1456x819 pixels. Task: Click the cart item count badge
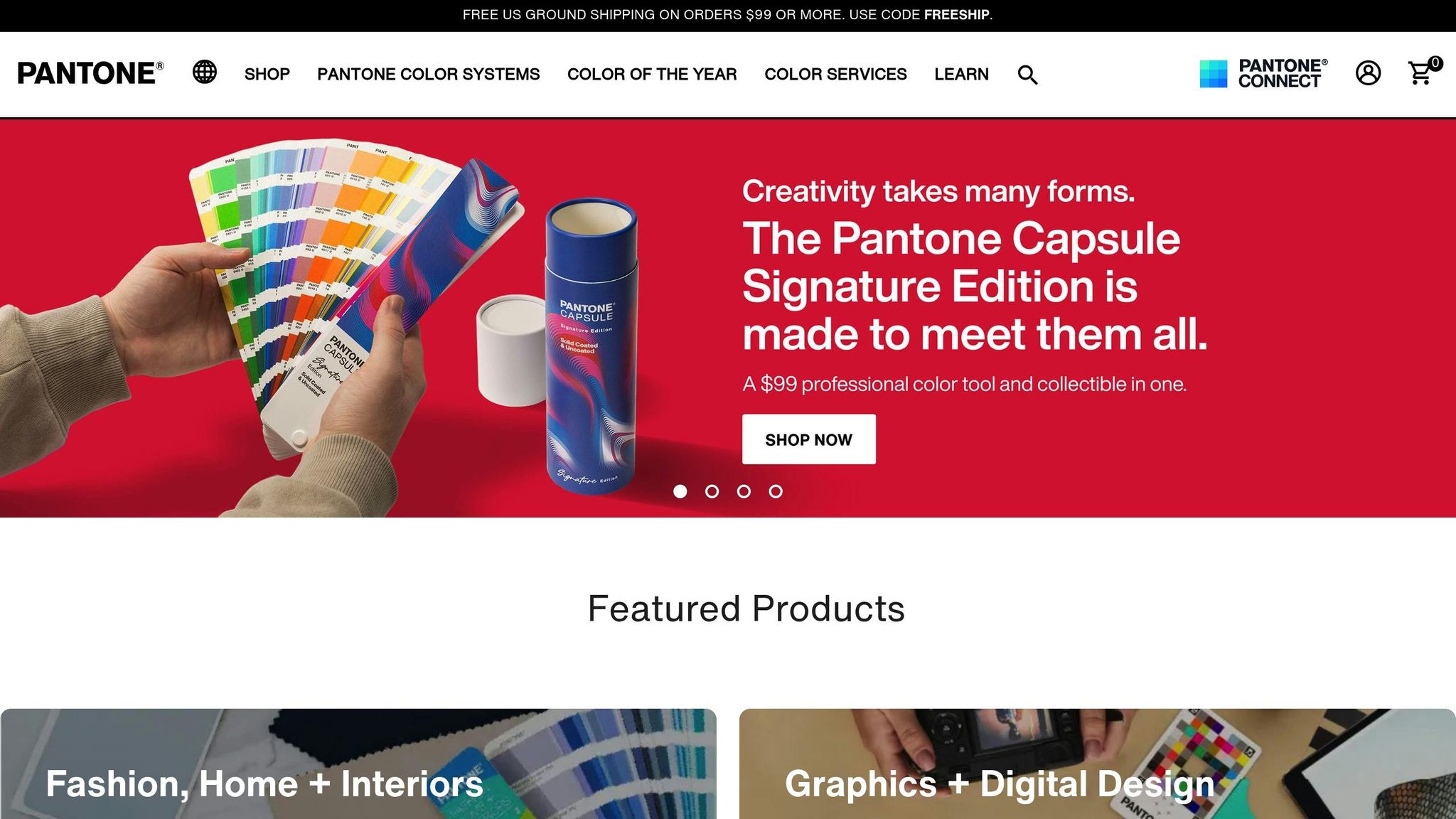click(1435, 63)
